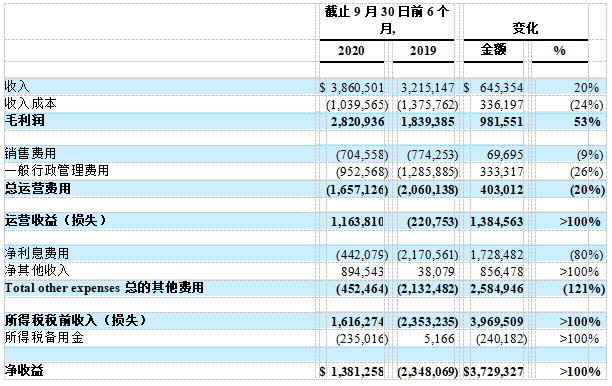
Task: Click the 一般行政管理费用 row label
Action: (x=57, y=170)
